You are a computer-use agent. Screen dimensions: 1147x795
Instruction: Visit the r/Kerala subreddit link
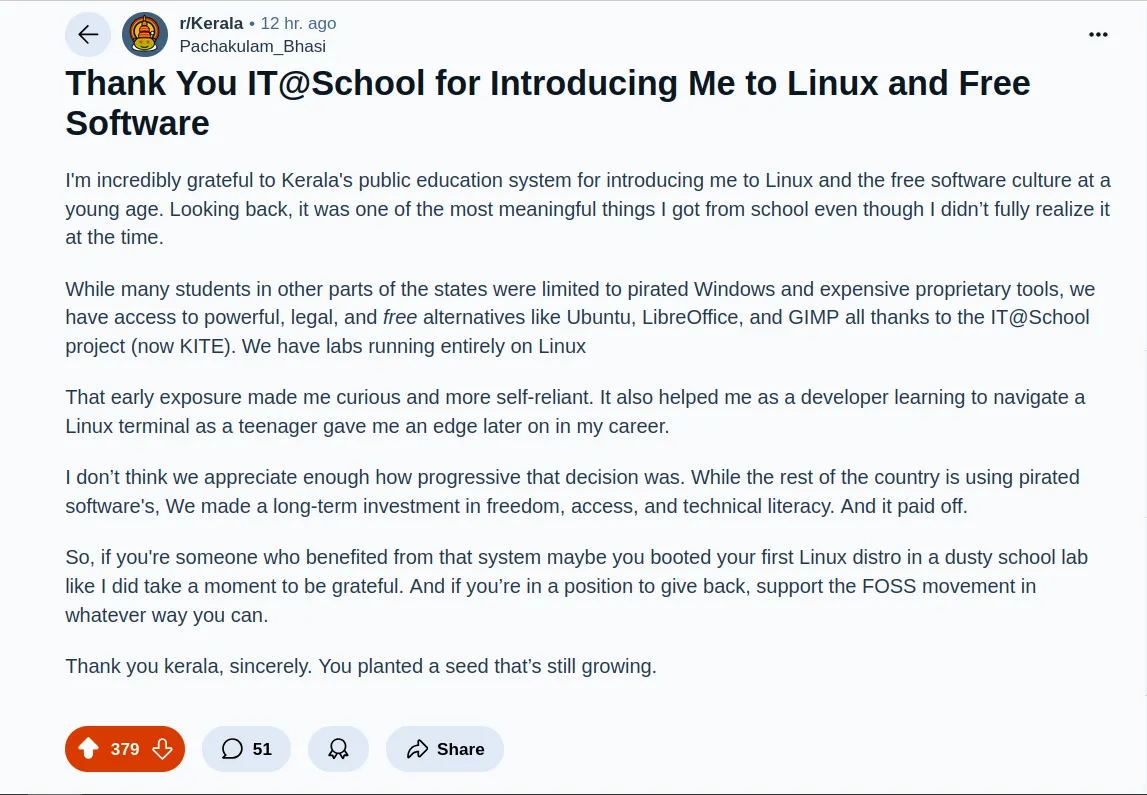tap(211, 23)
